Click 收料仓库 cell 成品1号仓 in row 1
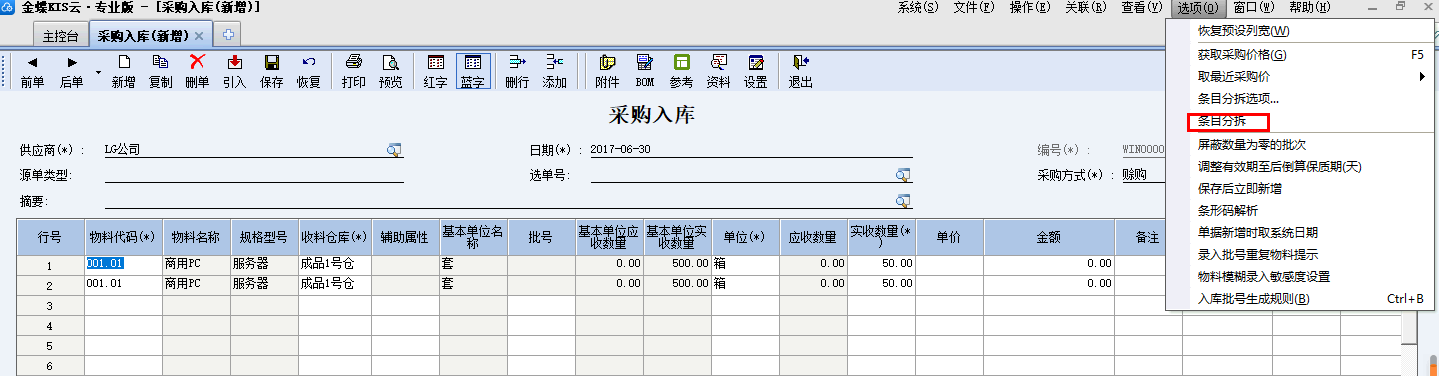 [x=335, y=264]
